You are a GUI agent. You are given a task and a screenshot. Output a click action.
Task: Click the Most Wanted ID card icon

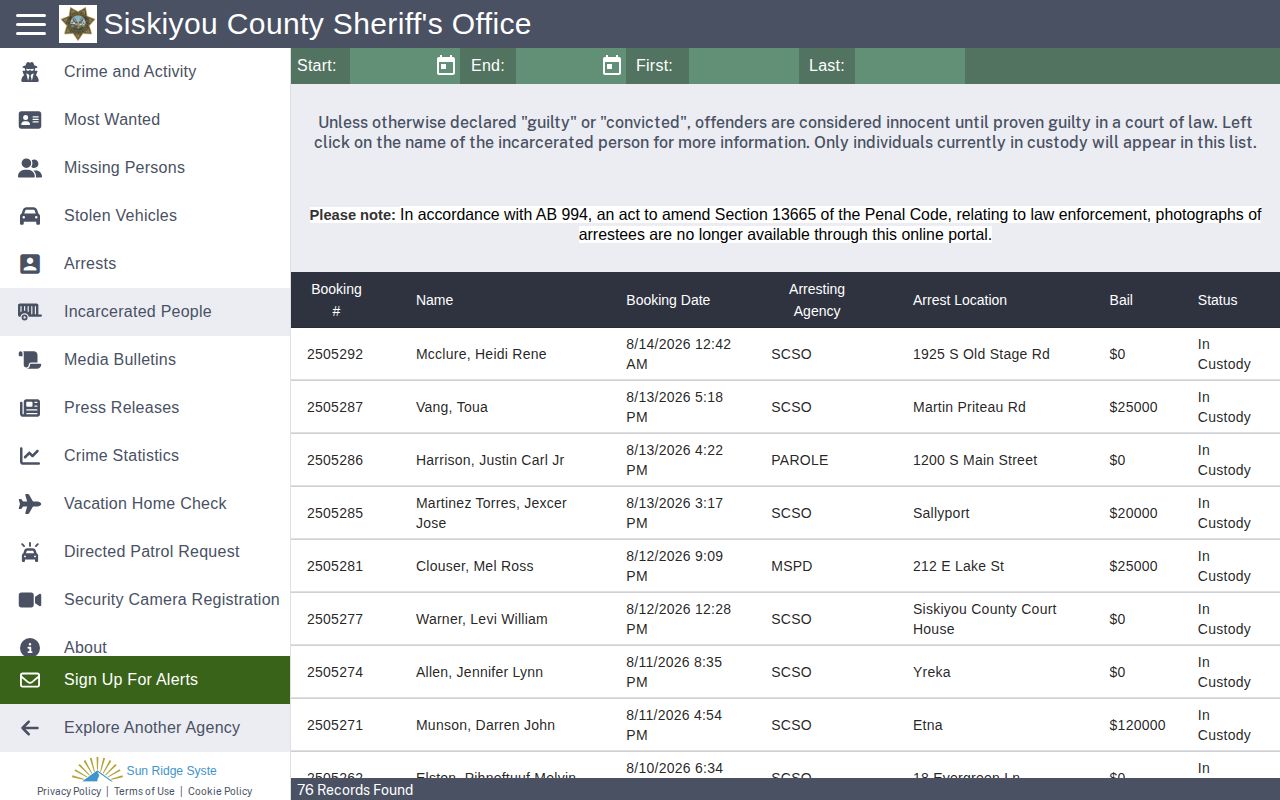pos(30,120)
